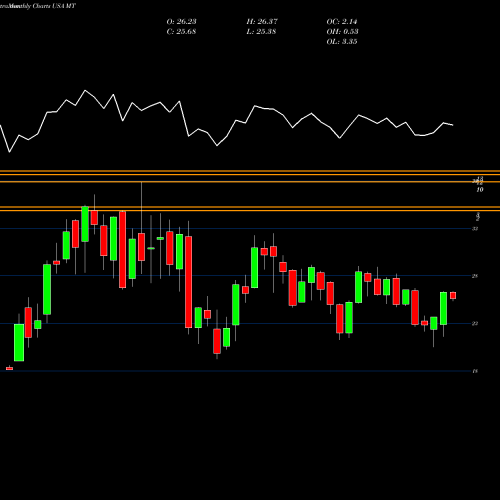The height and width of the screenshot is (500, 500).
Task: Click the OH: 0.53 statistic
Action: tap(342, 32)
